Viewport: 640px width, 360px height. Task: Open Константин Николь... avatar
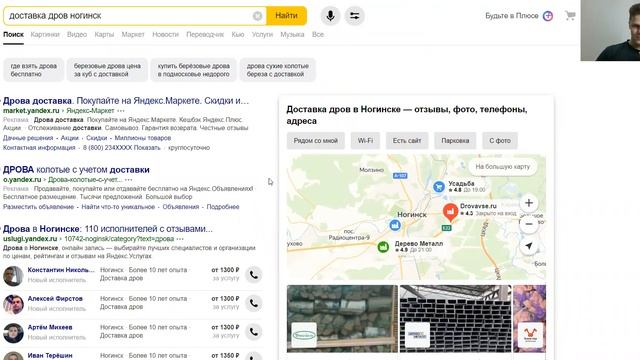pos(13,276)
